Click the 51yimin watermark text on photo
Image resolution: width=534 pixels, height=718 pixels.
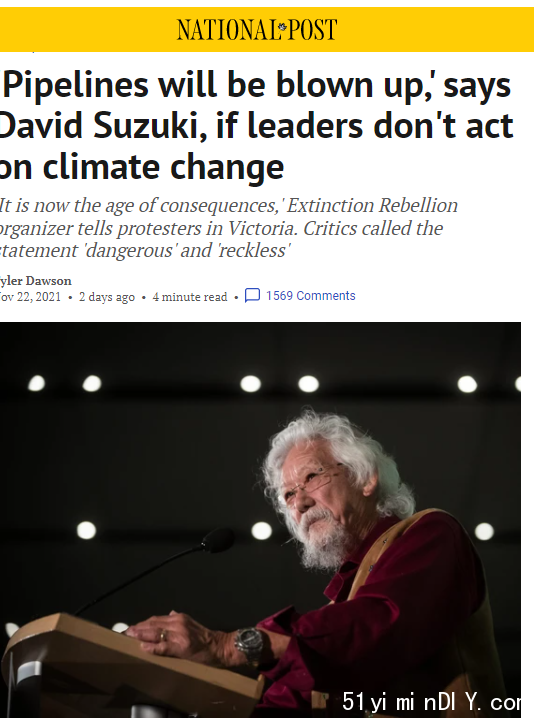pos(430,702)
